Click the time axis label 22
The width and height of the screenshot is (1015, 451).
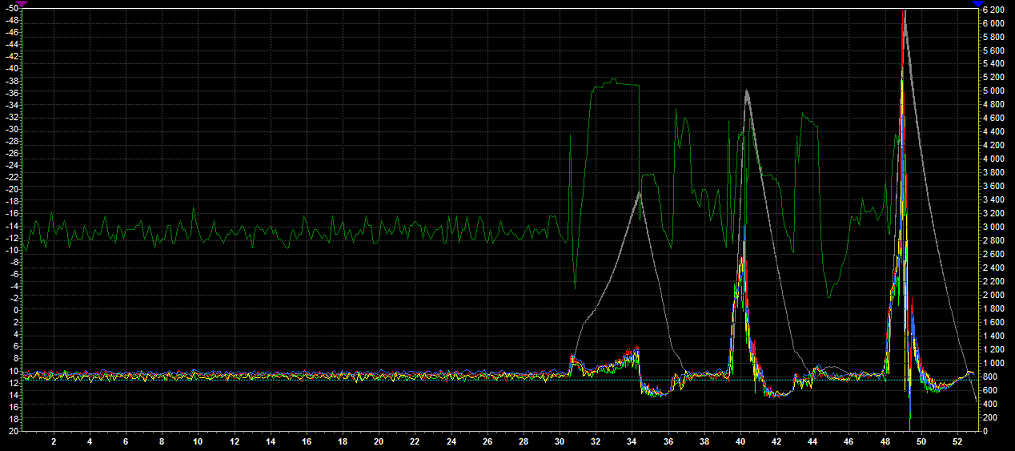(415, 441)
